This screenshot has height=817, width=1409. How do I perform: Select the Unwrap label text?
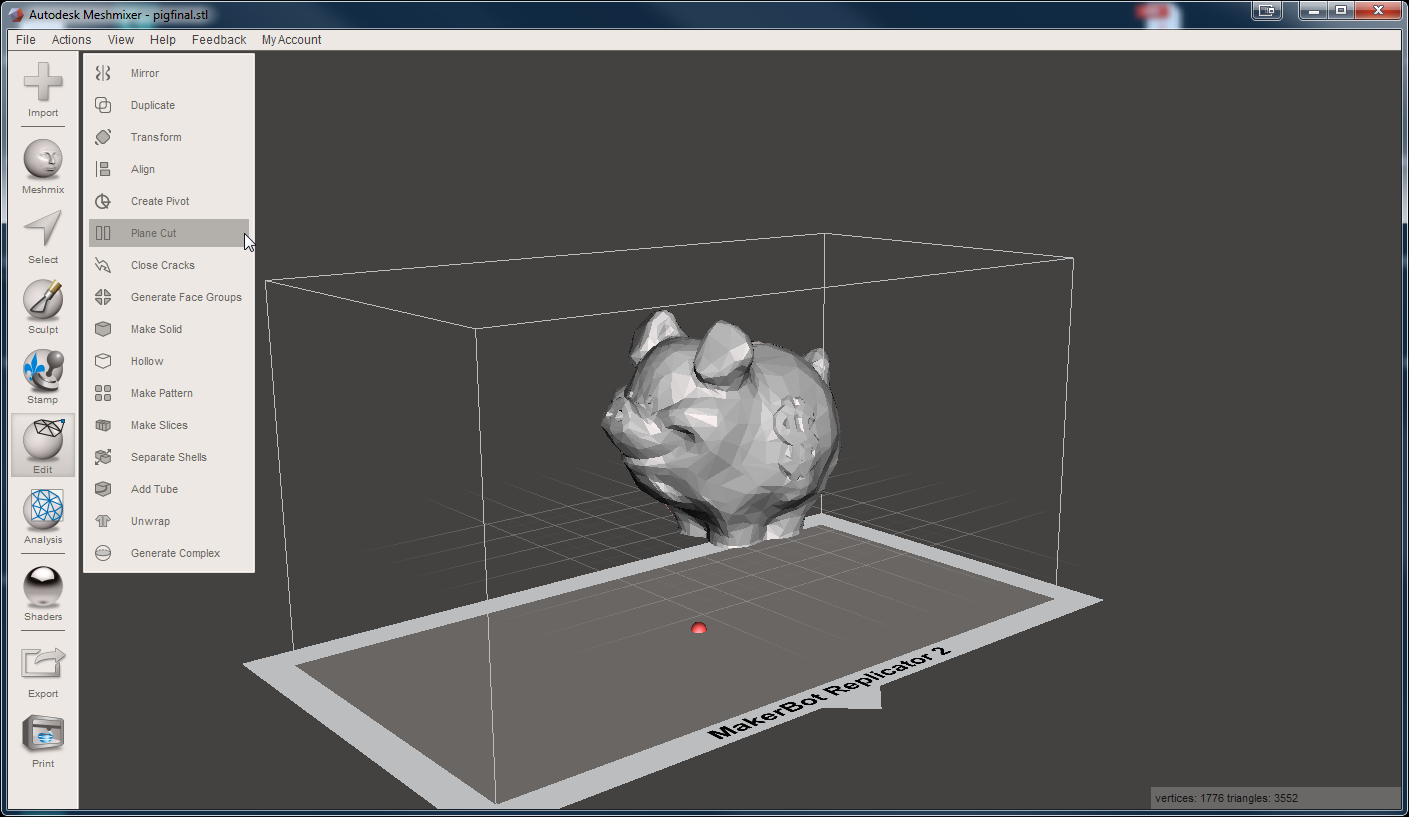(150, 521)
